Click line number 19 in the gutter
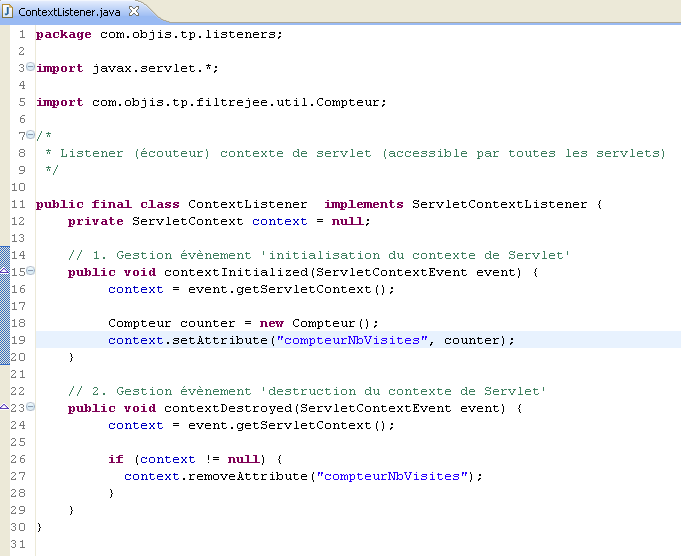Viewport: 681px width, 556px height. (18, 340)
